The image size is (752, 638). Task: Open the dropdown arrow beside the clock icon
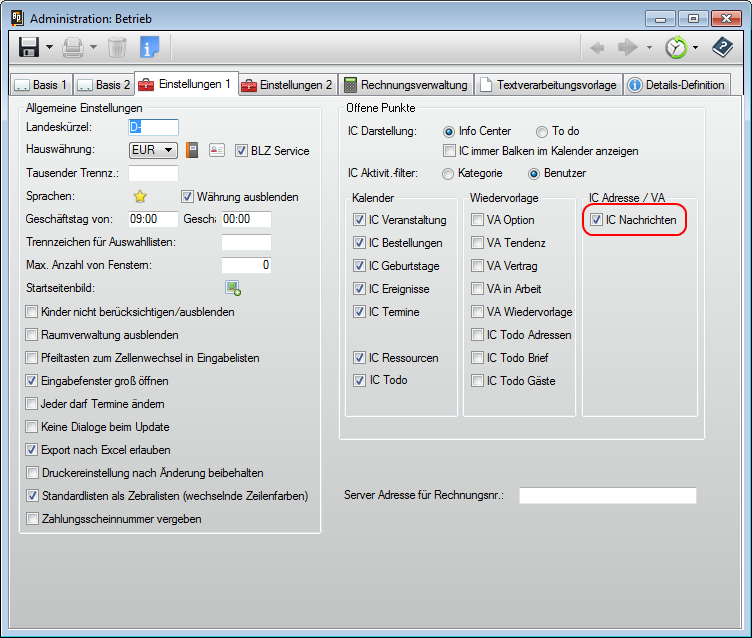696,47
